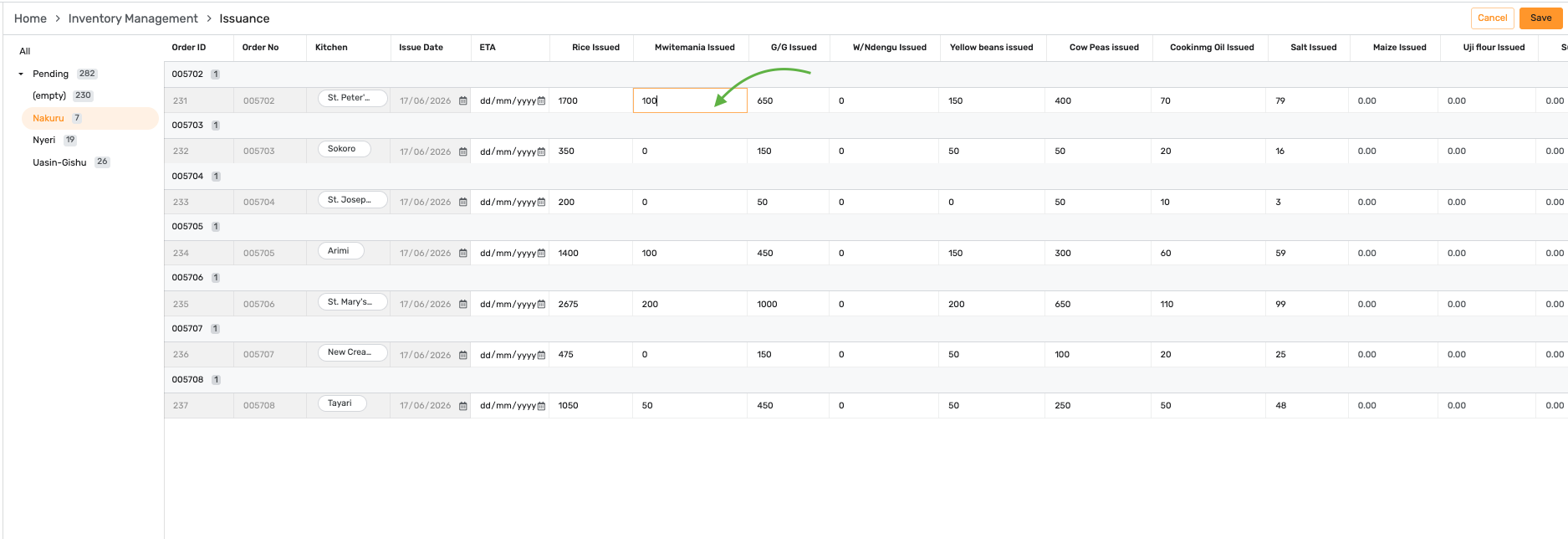The height and width of the screenshot is (539, 1568).
Task: Open ETA calendar picker for order 005705
Action: pos(541,254)
